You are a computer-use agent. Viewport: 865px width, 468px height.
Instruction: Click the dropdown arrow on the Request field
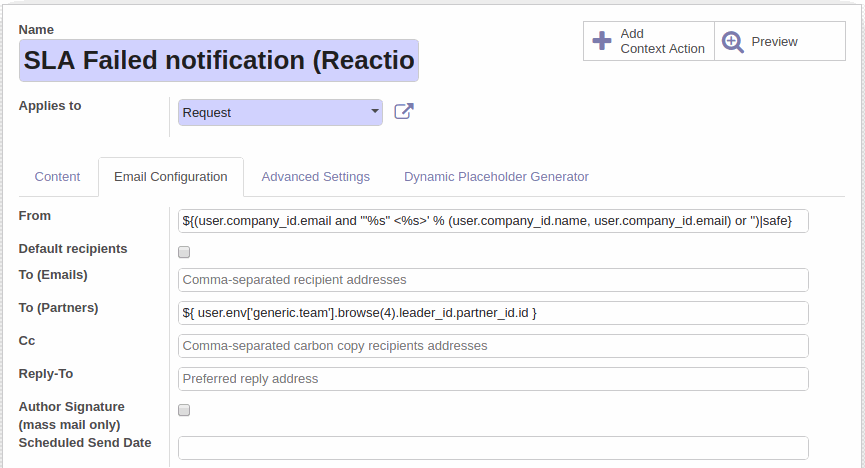375,111
